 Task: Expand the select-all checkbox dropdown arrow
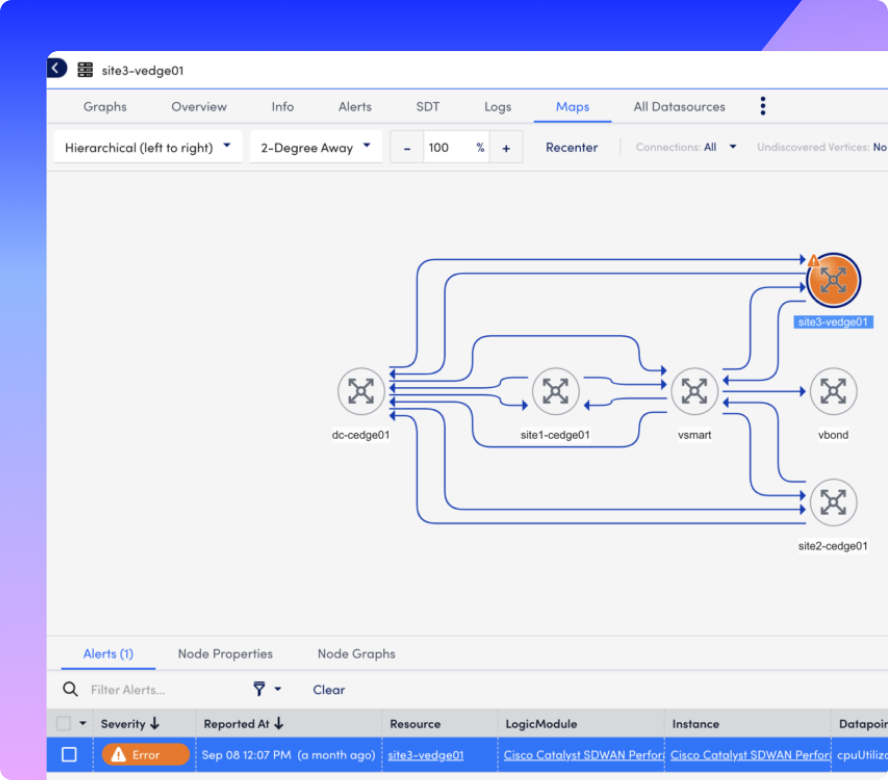(83, 723)
